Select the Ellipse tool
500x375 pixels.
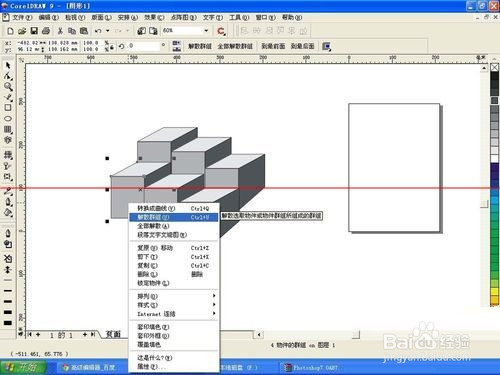point(8,118)
